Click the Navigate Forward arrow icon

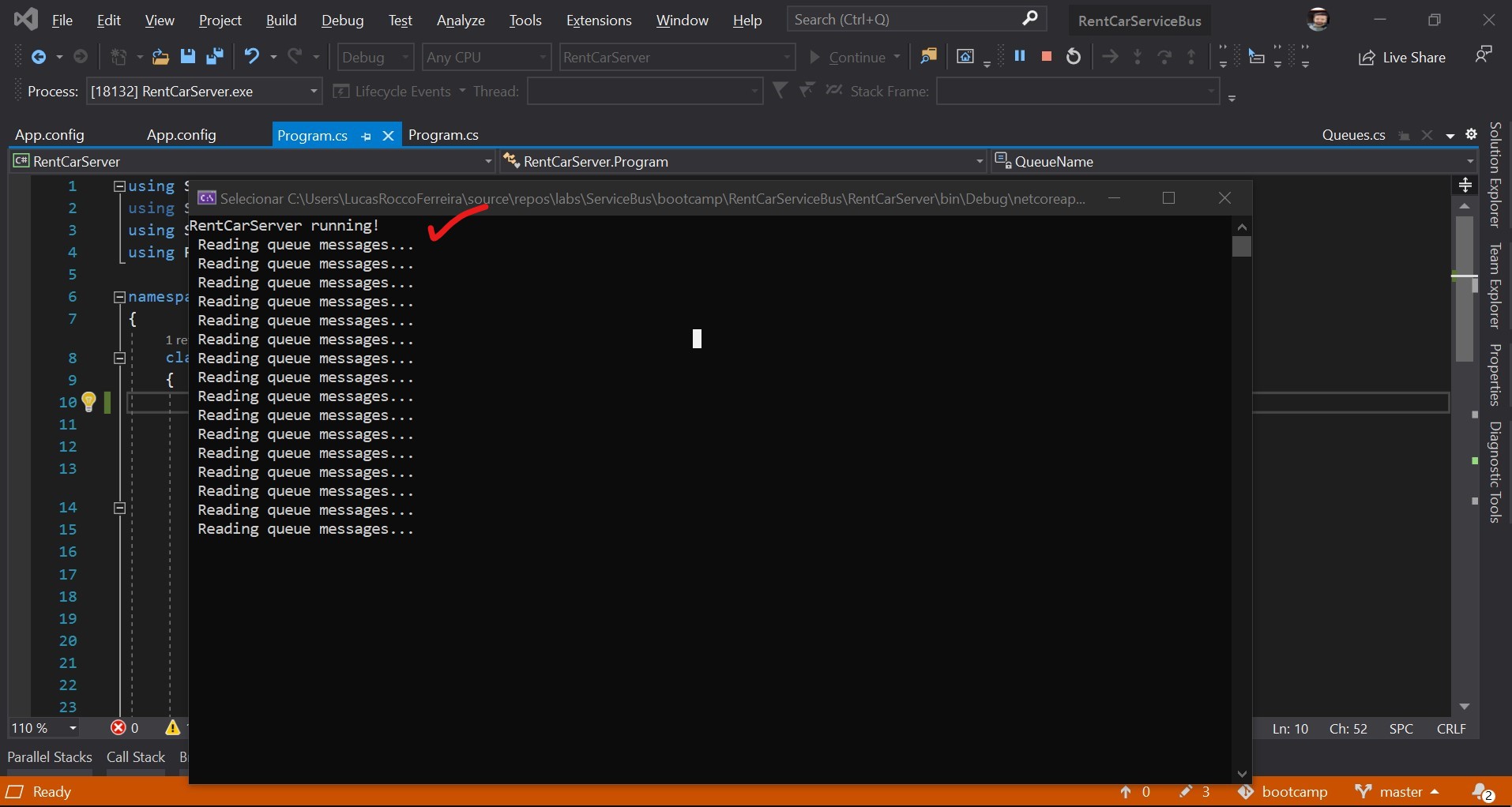click(x=81, y=57)
